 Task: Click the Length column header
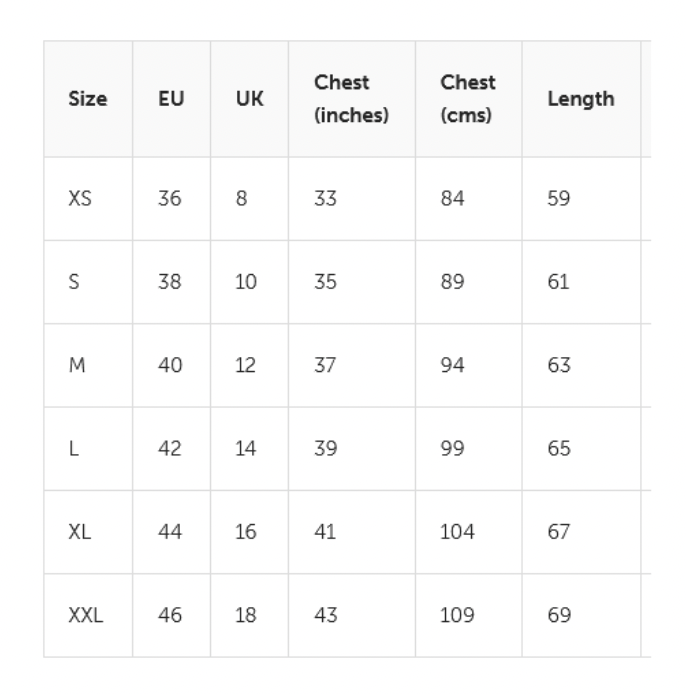coord(581,99)
